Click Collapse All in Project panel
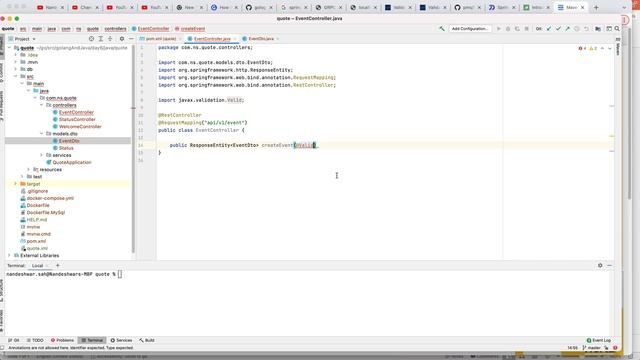Viewport: 640px width, 360px height. pos(110,39)
